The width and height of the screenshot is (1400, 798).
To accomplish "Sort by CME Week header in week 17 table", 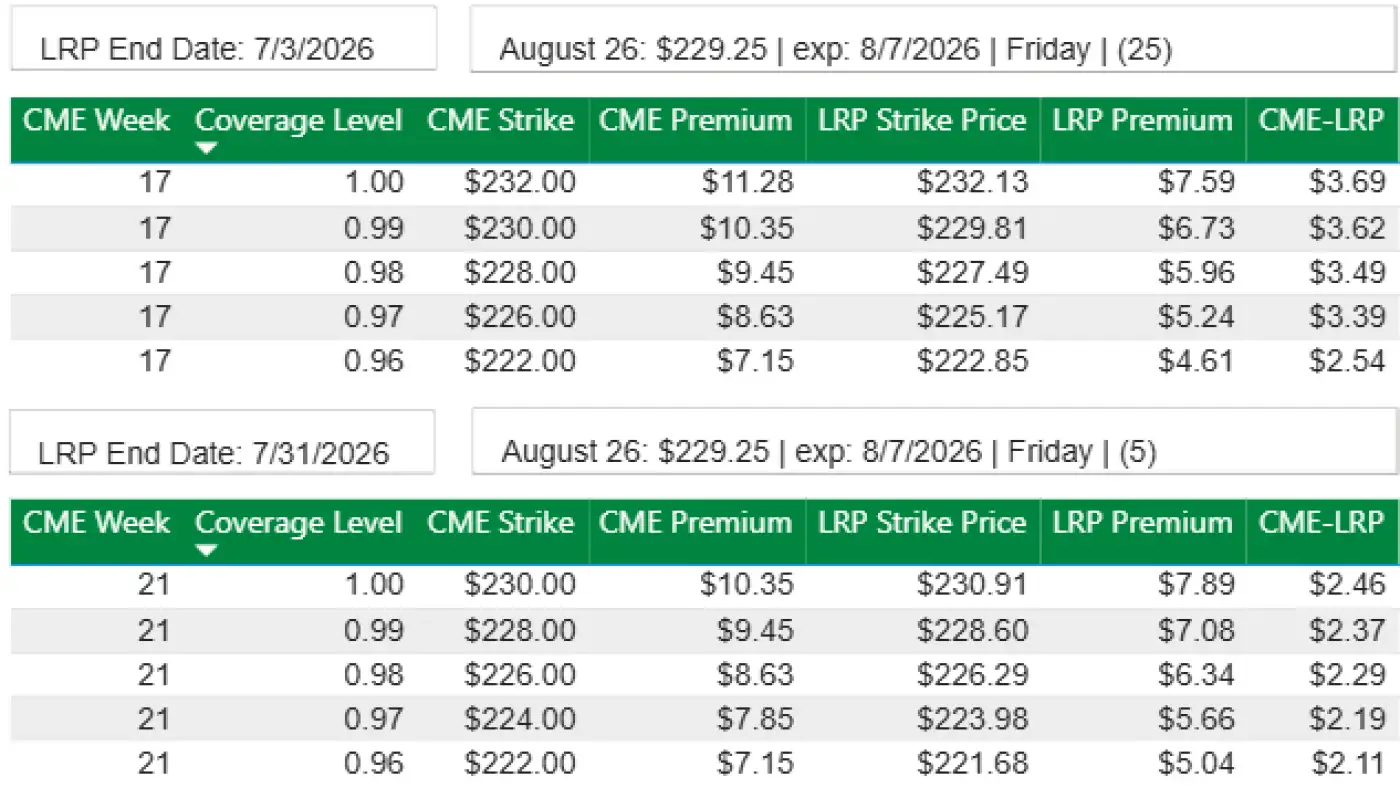I will (97, 122).
